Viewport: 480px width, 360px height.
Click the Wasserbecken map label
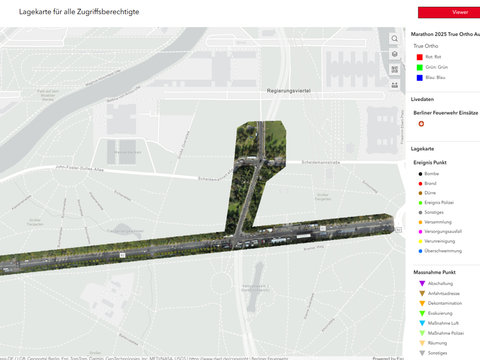point(128,152)
